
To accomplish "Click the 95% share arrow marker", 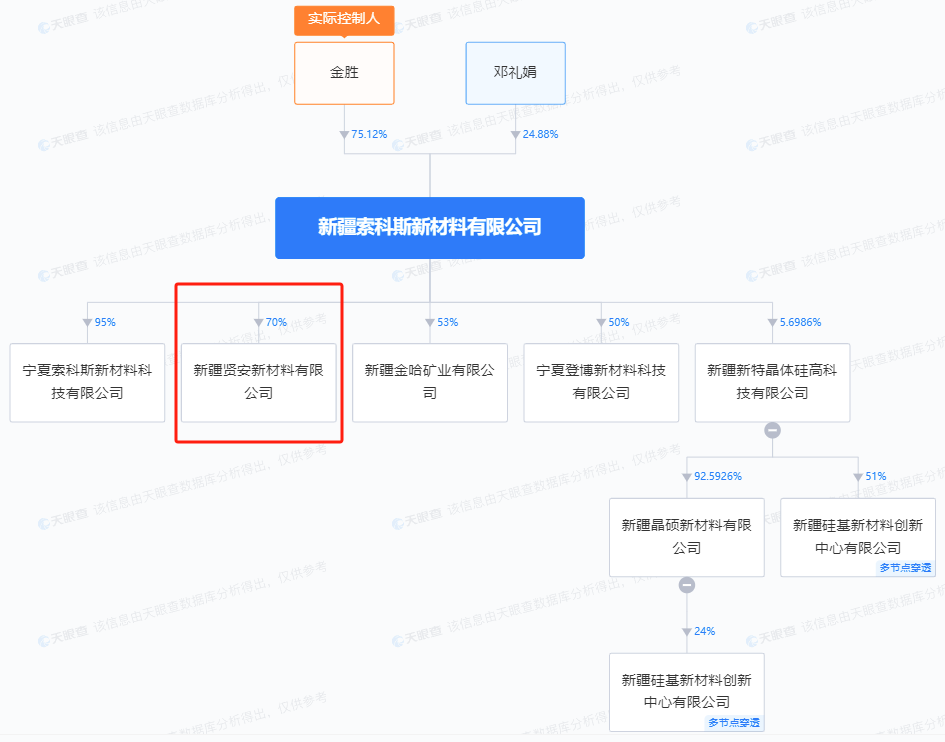I will pyautogui.click(x=87, y=322).
